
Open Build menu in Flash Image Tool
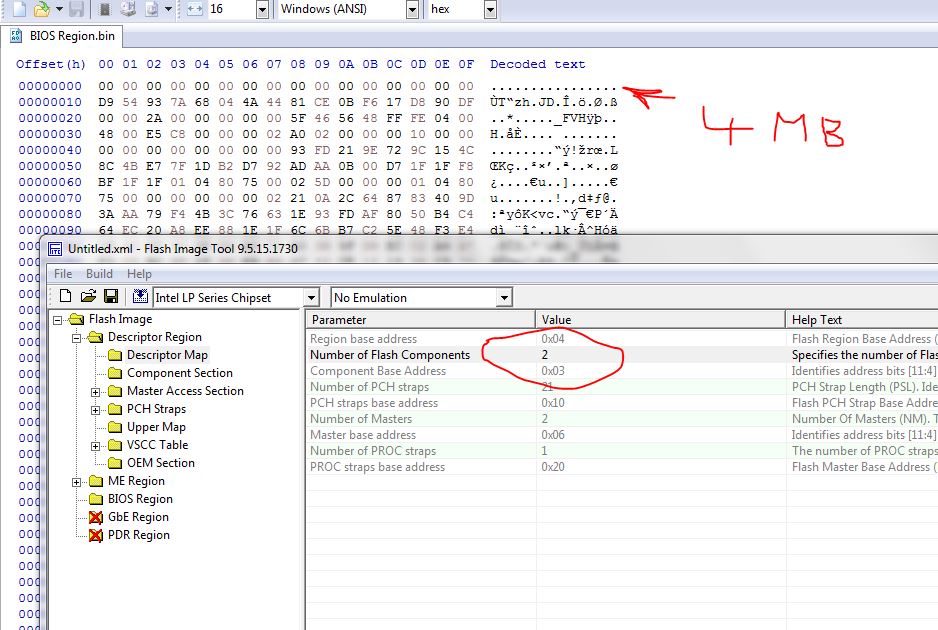click(x=99, y=273)
